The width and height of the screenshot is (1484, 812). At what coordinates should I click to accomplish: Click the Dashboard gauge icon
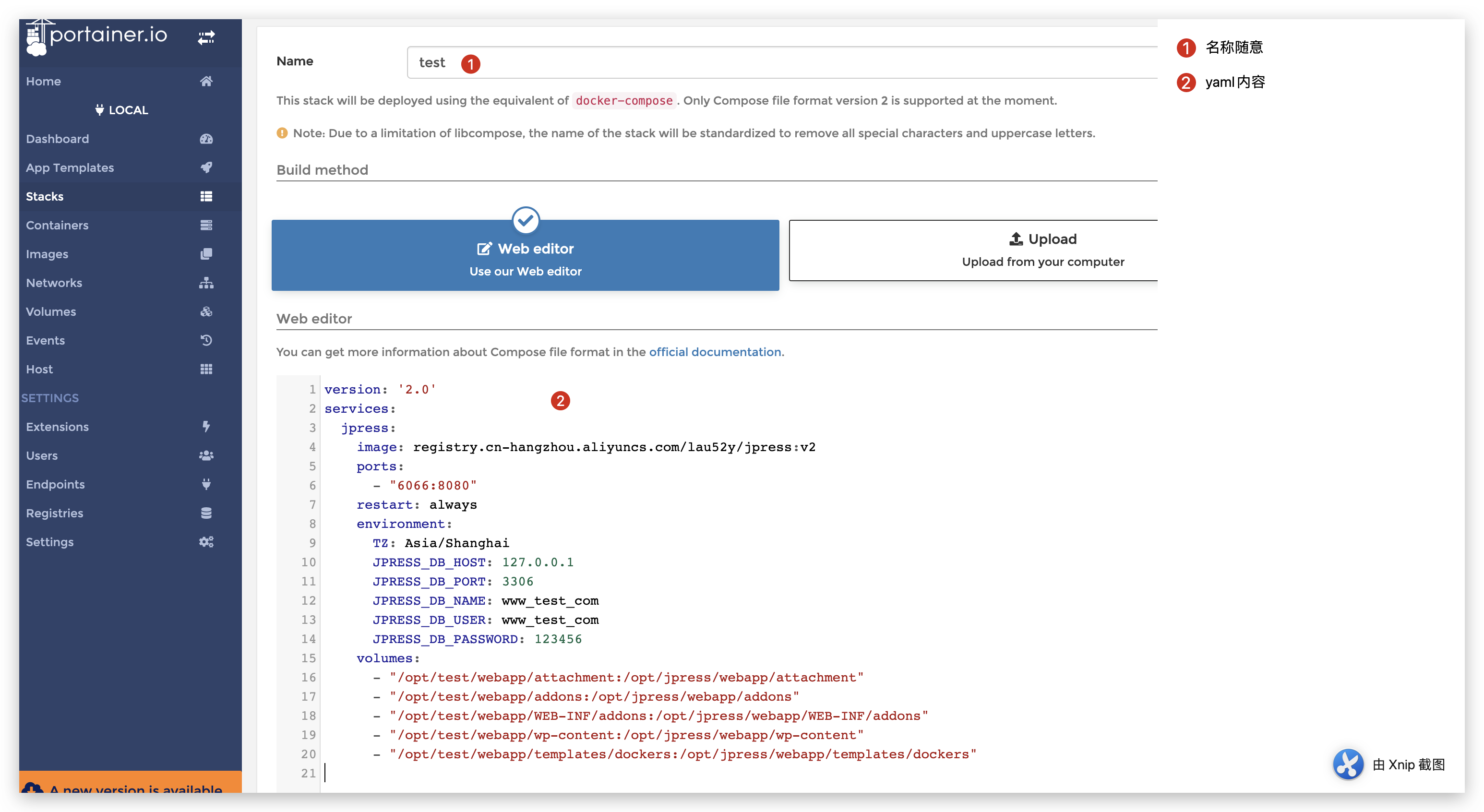tap(206, 139)
